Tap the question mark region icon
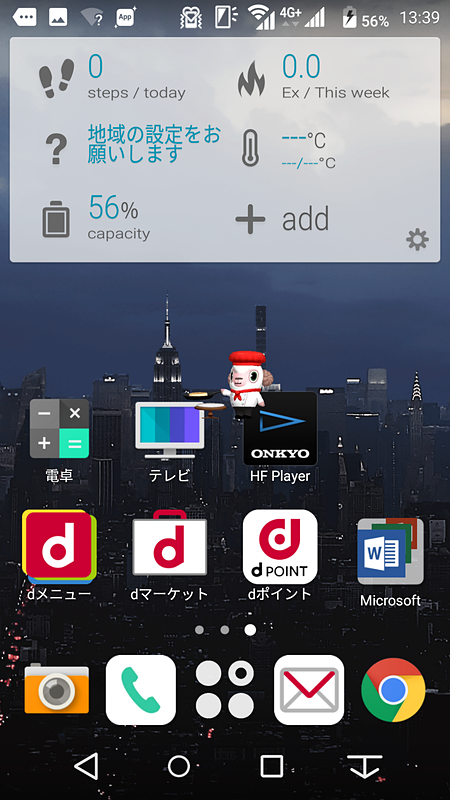Viewport: 450px width, 800px height. [x=56, y=147]
